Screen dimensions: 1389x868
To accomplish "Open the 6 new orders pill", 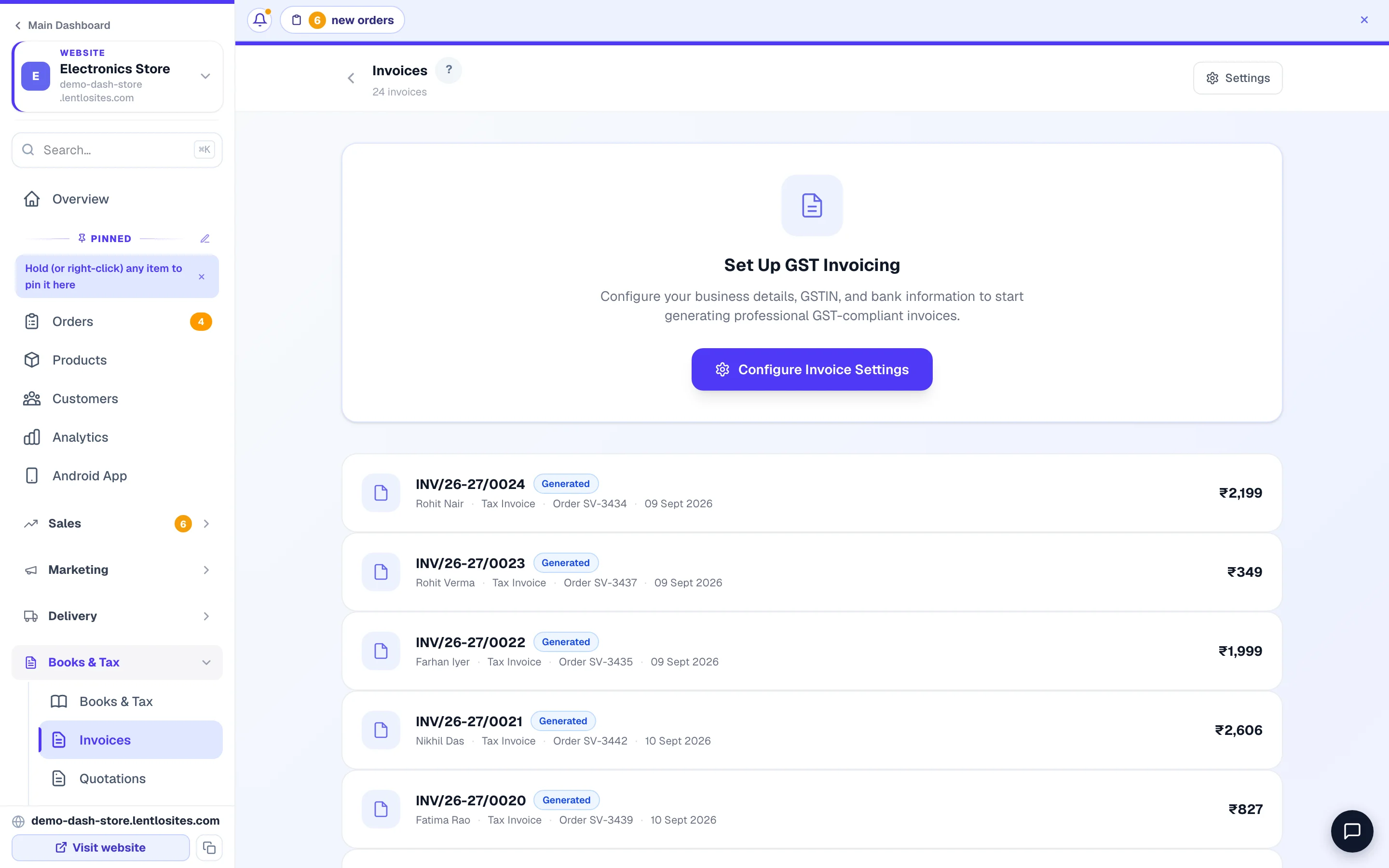I will (x=342, y=20).
